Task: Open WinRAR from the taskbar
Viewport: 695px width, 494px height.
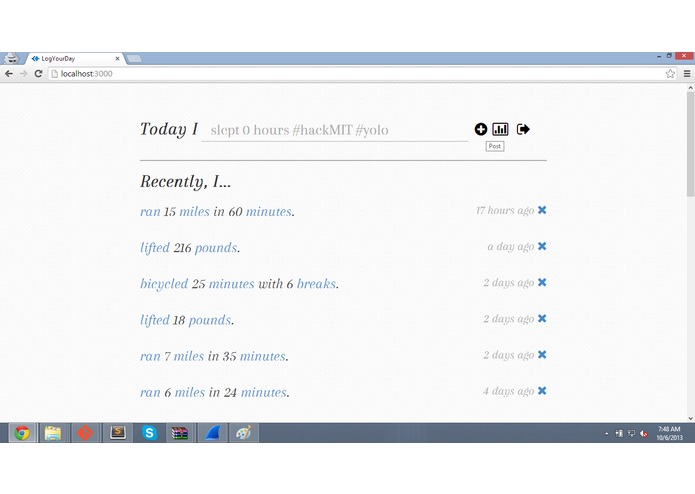Action: 180,432
